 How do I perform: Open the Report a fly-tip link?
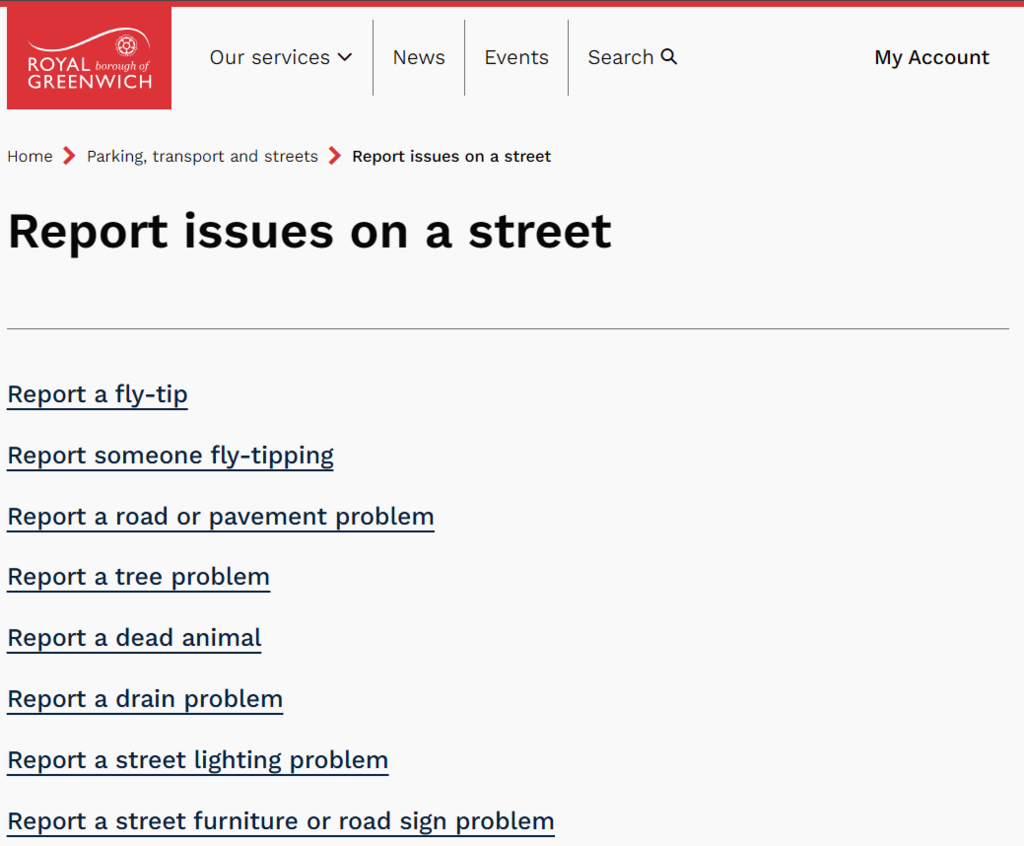tap(97, 395)
